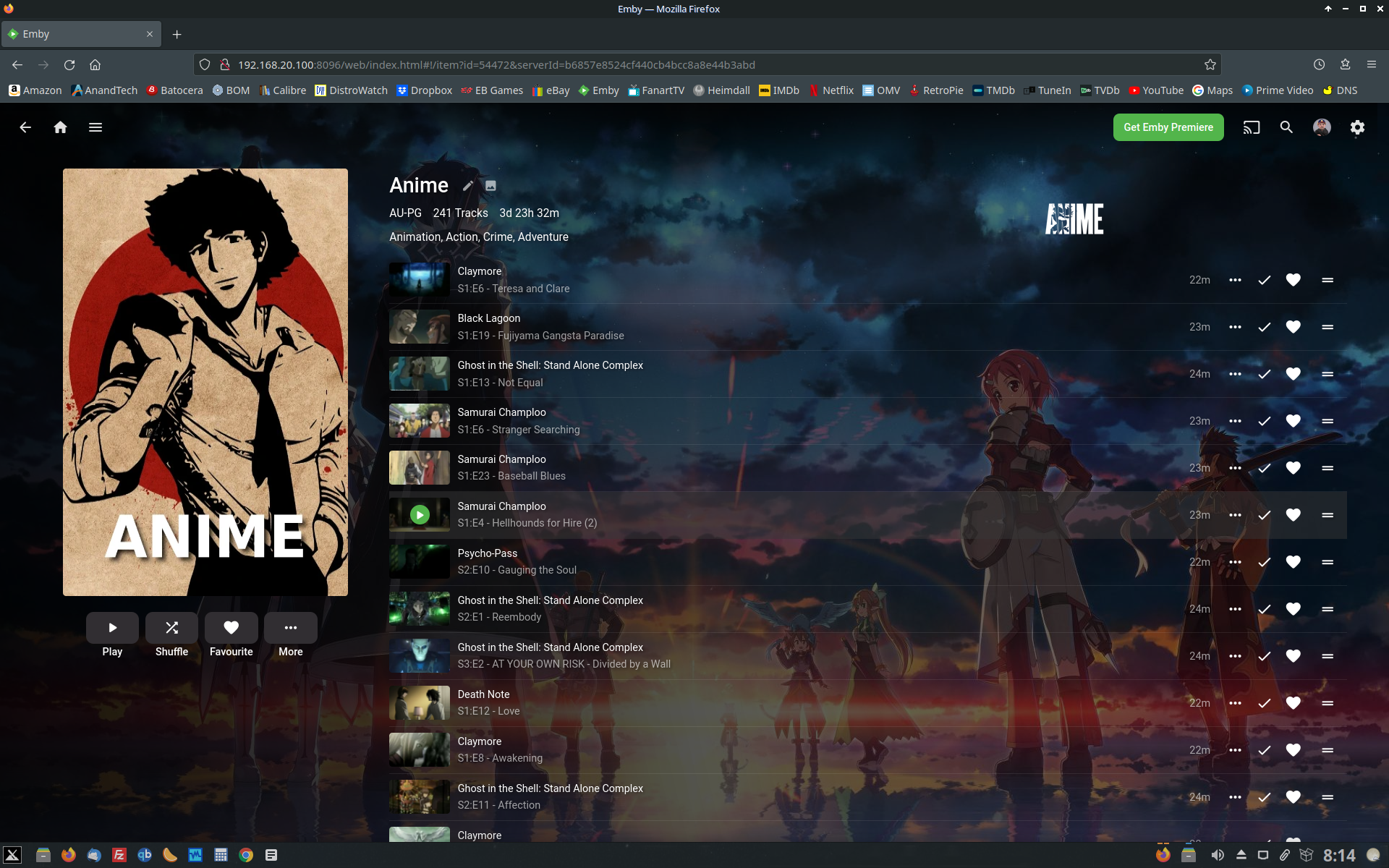The height and width of the screenshot is (868, 1389).
Task: Open More options for the playlist
Action: (291, 628)
